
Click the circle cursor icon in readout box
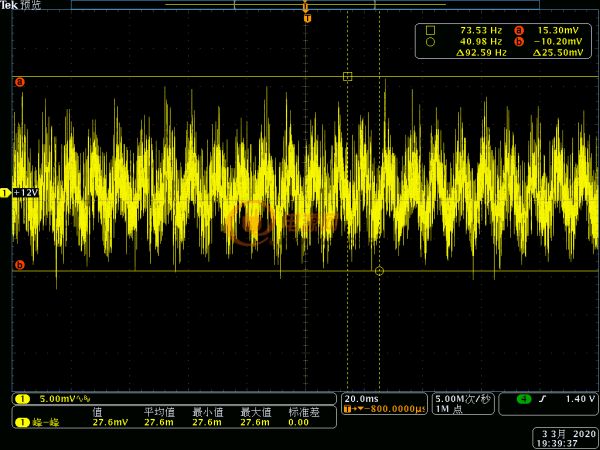(x=430, y=42)
